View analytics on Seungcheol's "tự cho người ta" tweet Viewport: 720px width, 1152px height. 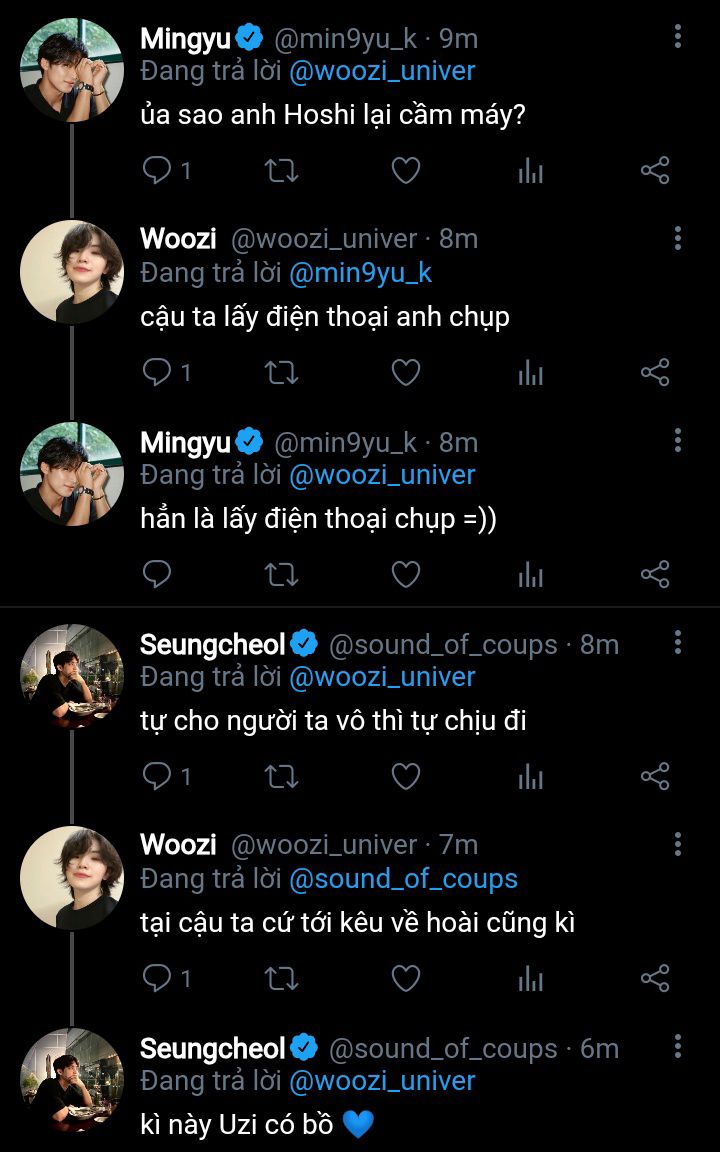point(530,777)
